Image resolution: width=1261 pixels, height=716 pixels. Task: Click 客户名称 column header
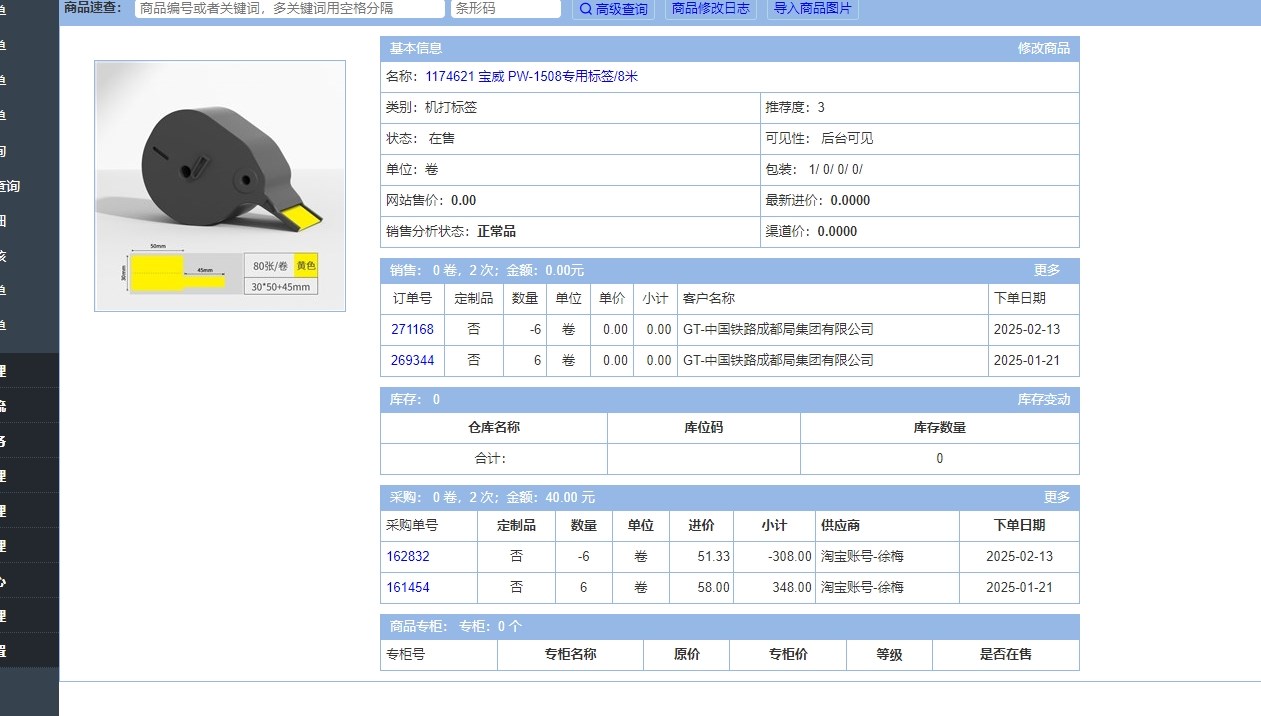pos(832,298)
